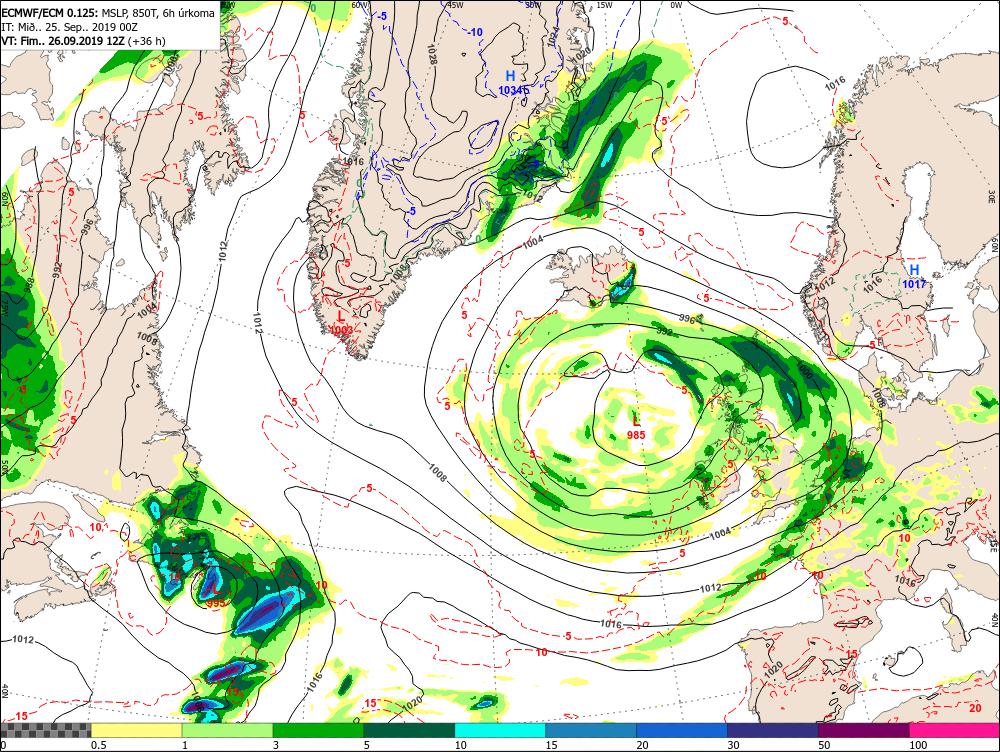The height and width of the screenshot is (752, 1000).
Task: Click the high pressure 'H 1017' marker over Scandinavia
Action: [914, 276]
